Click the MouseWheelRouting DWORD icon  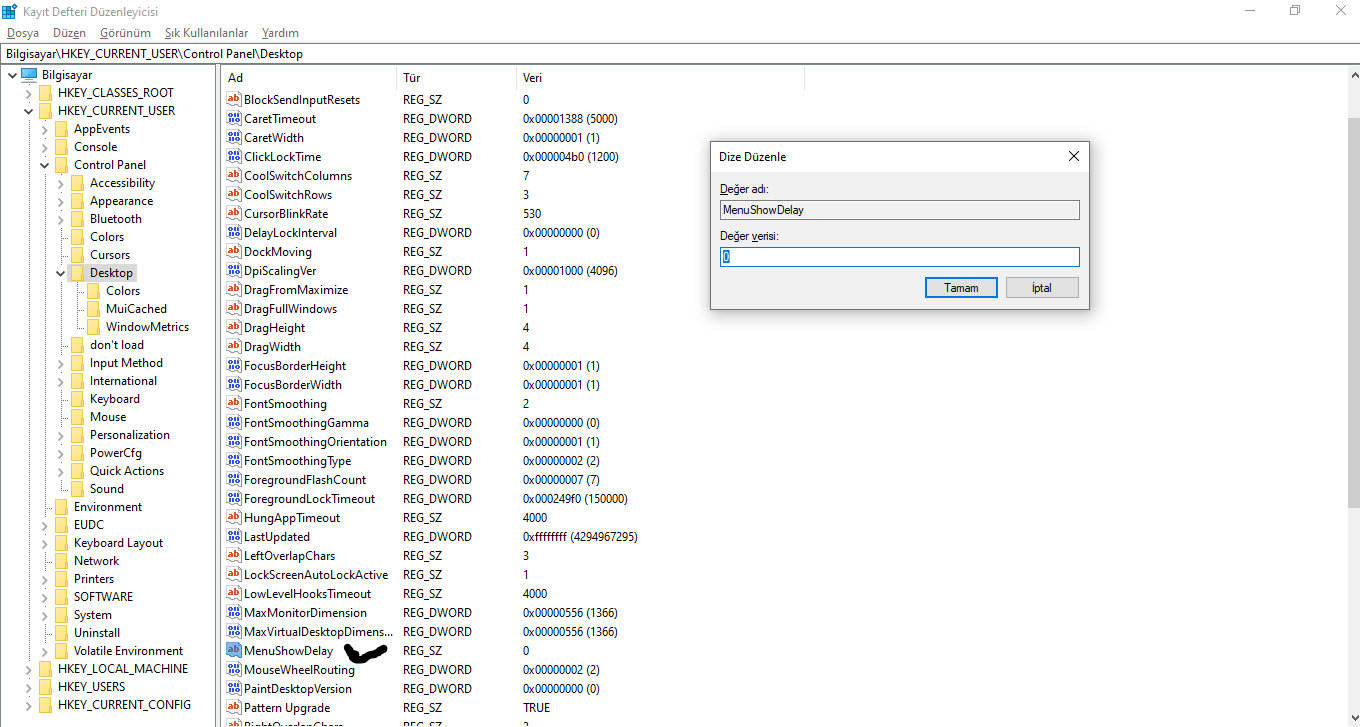[x=234, y=670]
